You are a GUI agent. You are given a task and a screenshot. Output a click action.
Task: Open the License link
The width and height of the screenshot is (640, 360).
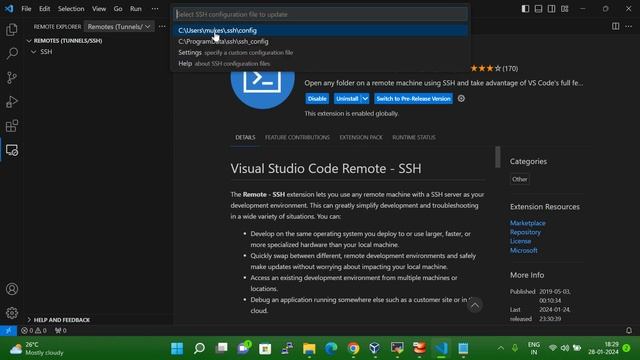pyautogui.click(x=520, y=241)
